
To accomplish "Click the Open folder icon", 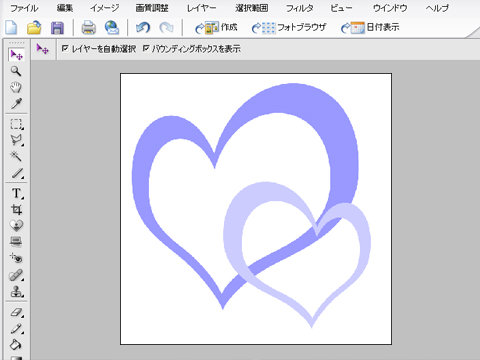I will point(34,27).
